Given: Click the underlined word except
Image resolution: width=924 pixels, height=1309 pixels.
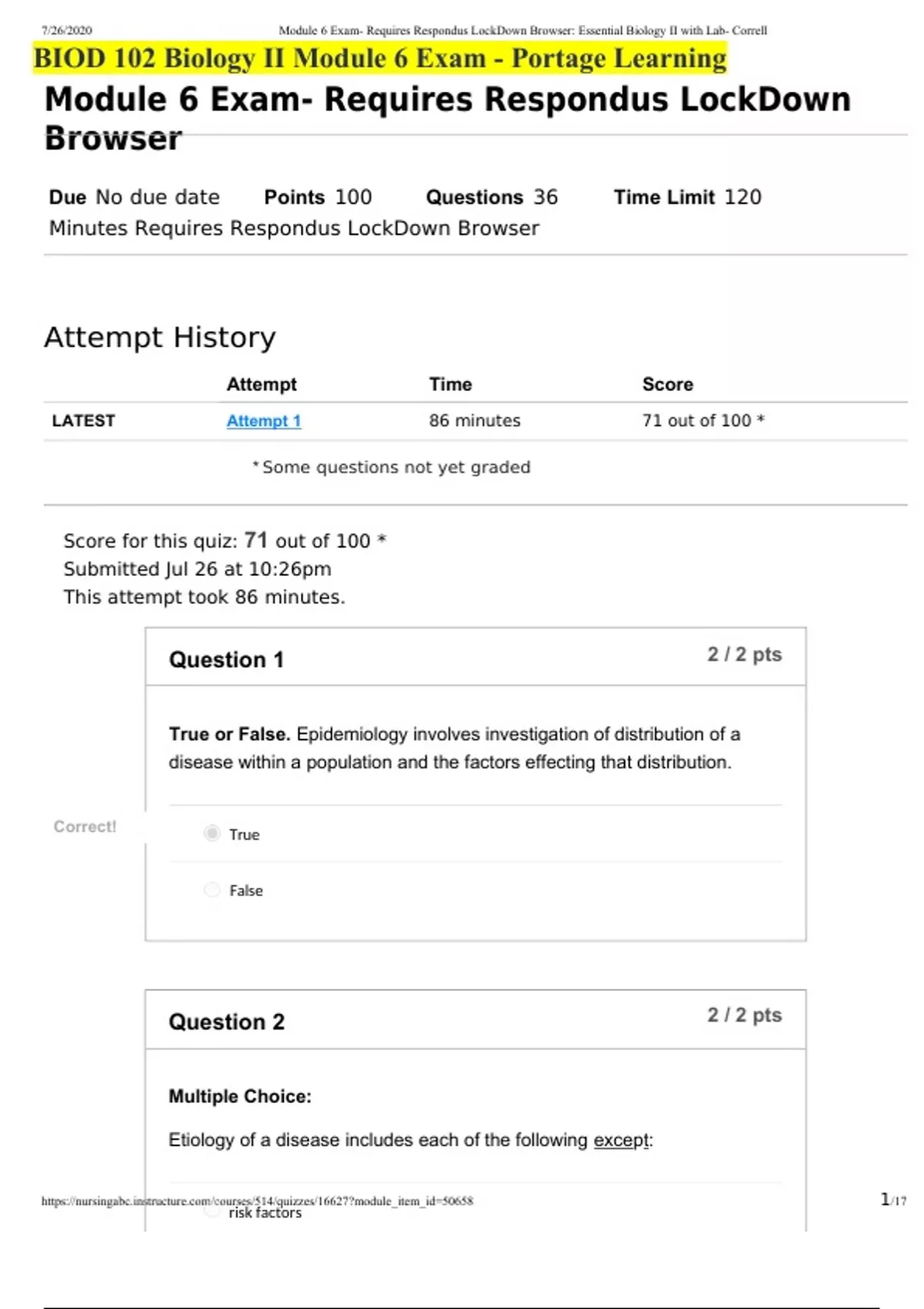Looking at the screenshot, I should [x=621, y=1140].
